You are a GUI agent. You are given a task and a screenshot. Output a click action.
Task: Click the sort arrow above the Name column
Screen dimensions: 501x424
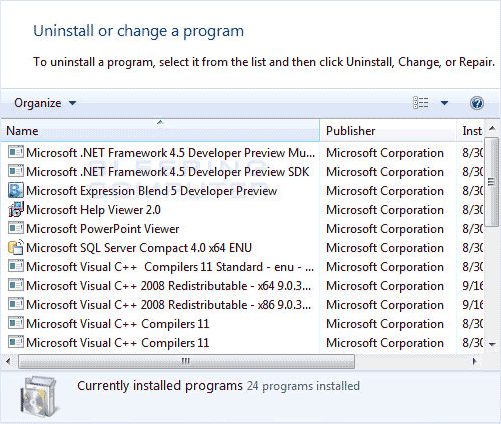pos(160,123)
